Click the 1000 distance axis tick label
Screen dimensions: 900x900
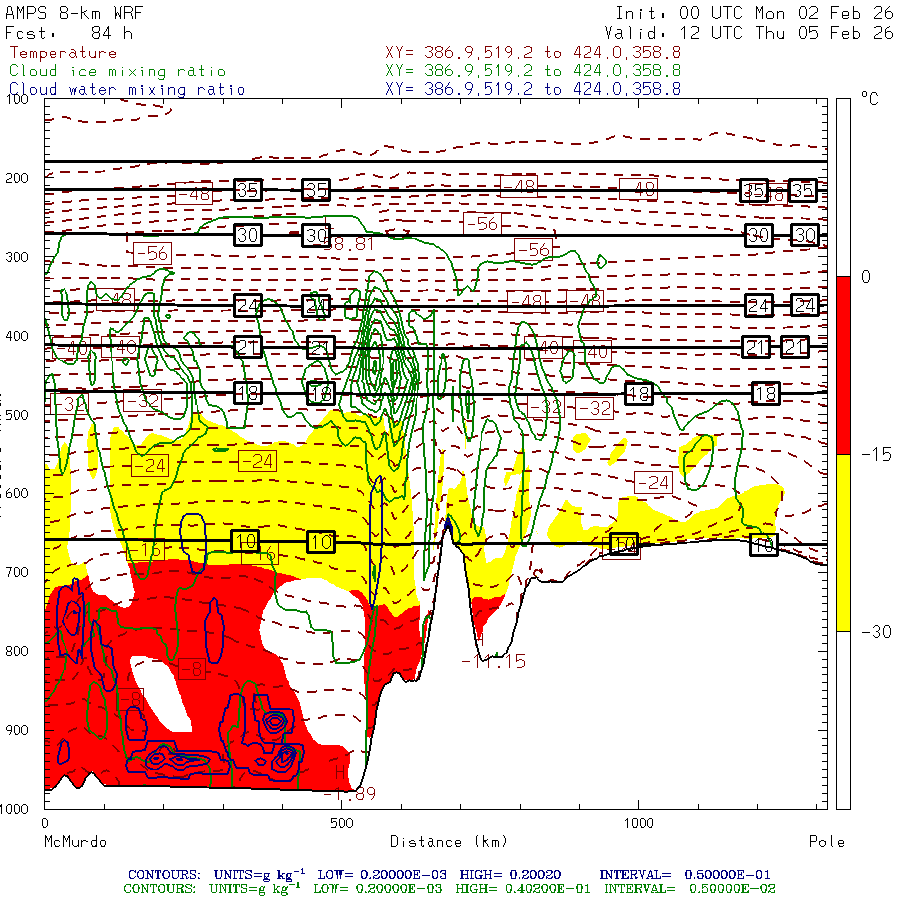pyautogui.click(x=638, y=823)
